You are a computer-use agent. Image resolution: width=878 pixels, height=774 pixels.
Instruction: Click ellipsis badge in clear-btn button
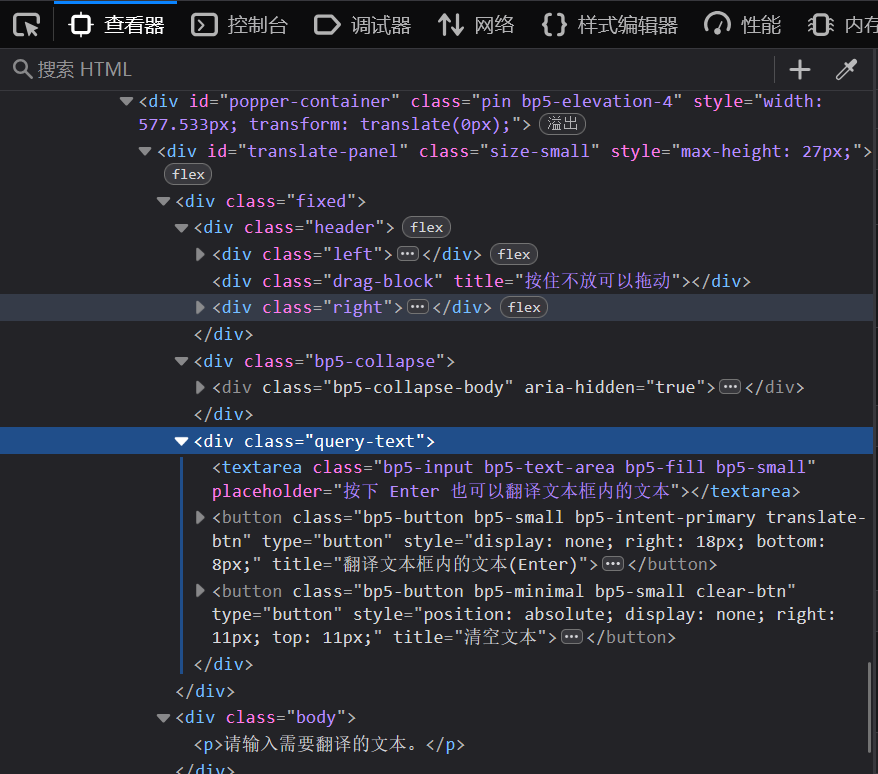pos(572,637)
